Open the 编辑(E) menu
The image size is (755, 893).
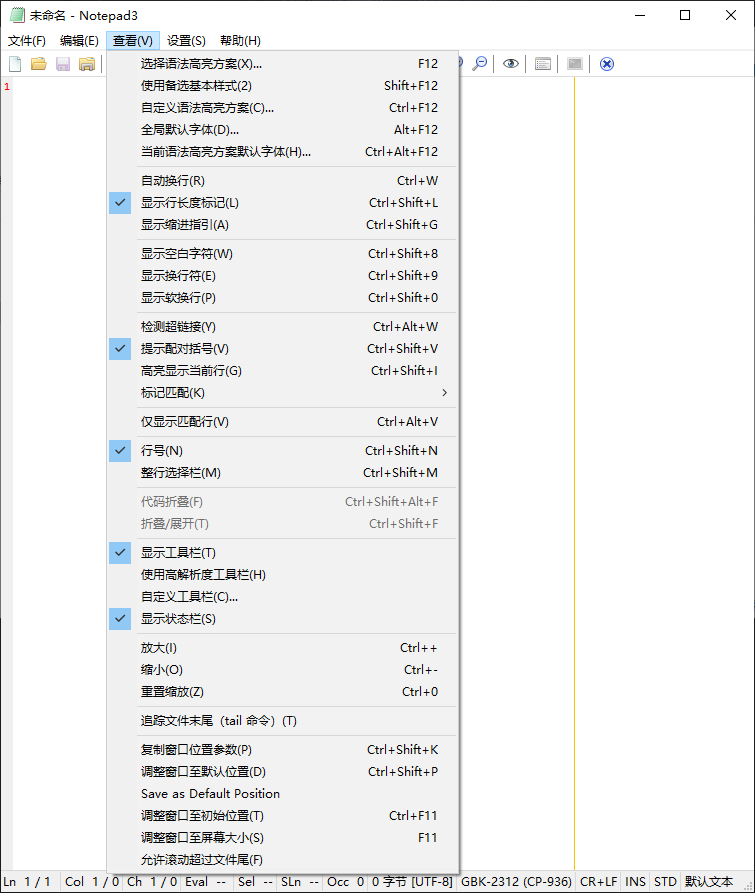[x=79, y=40]
